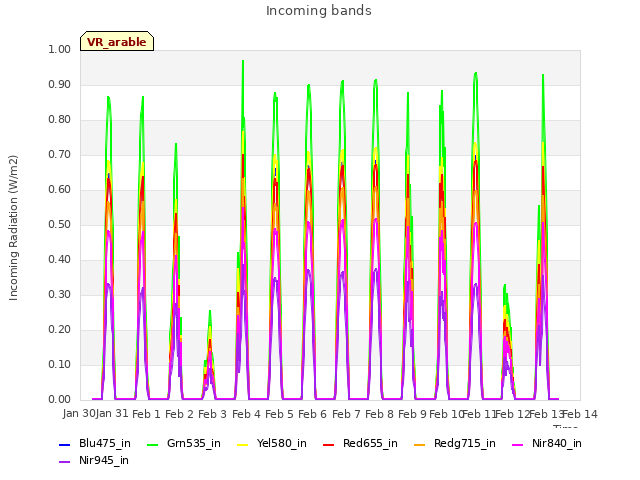Click the Incoming bands chart title
Screen dimensions: 640x480
[319, 11]
